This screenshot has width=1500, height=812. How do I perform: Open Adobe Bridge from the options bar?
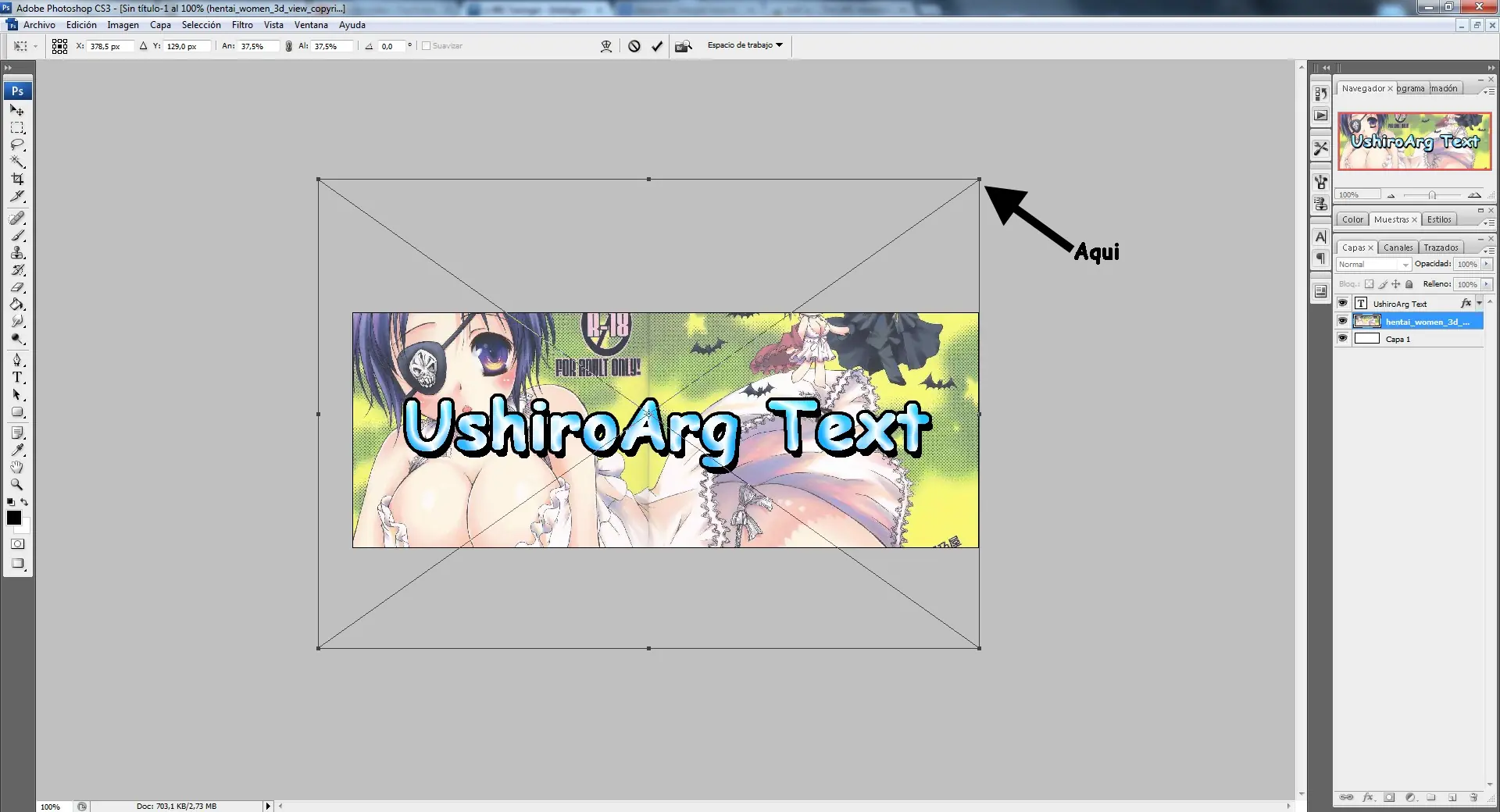684,46
